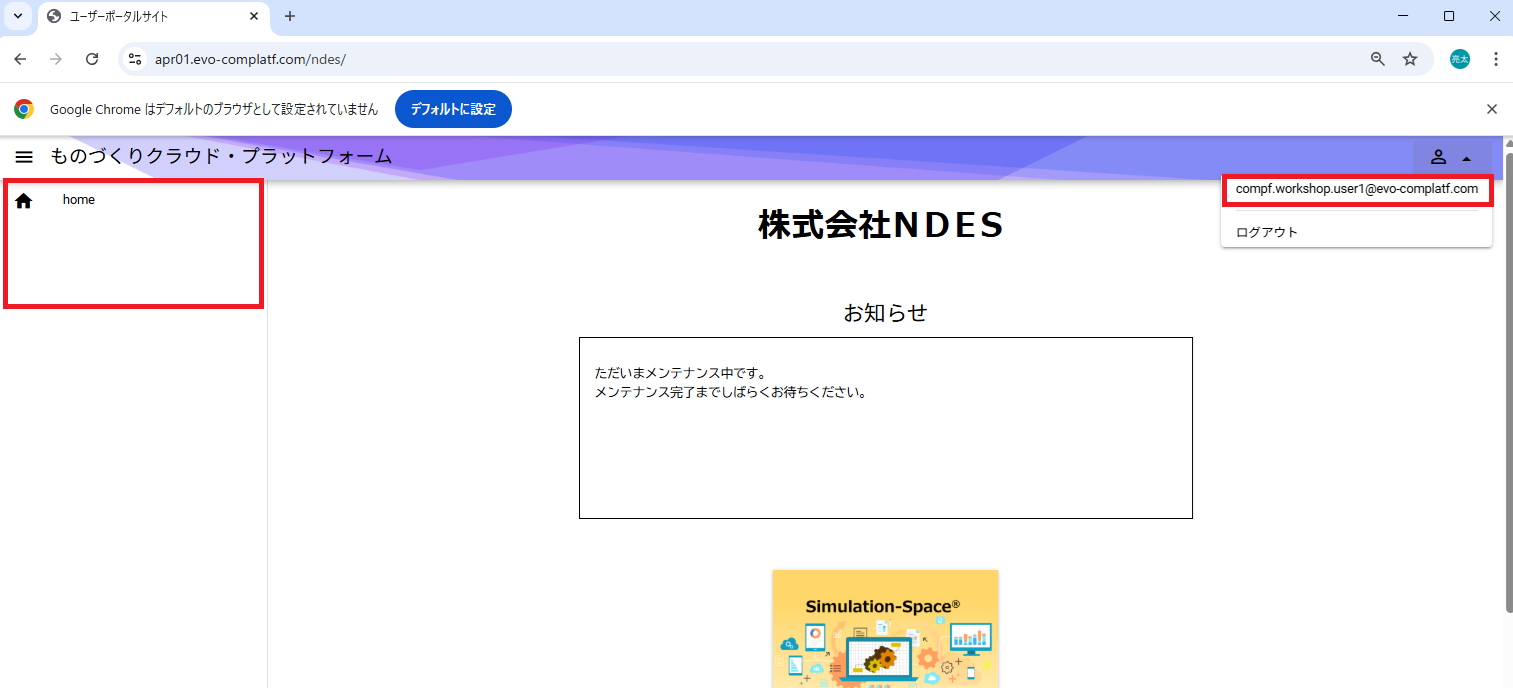The width and height of the screenshot is (1513, 688).
Task: Select ログアウト from the user menu
Action: (x=1267, y=232)
